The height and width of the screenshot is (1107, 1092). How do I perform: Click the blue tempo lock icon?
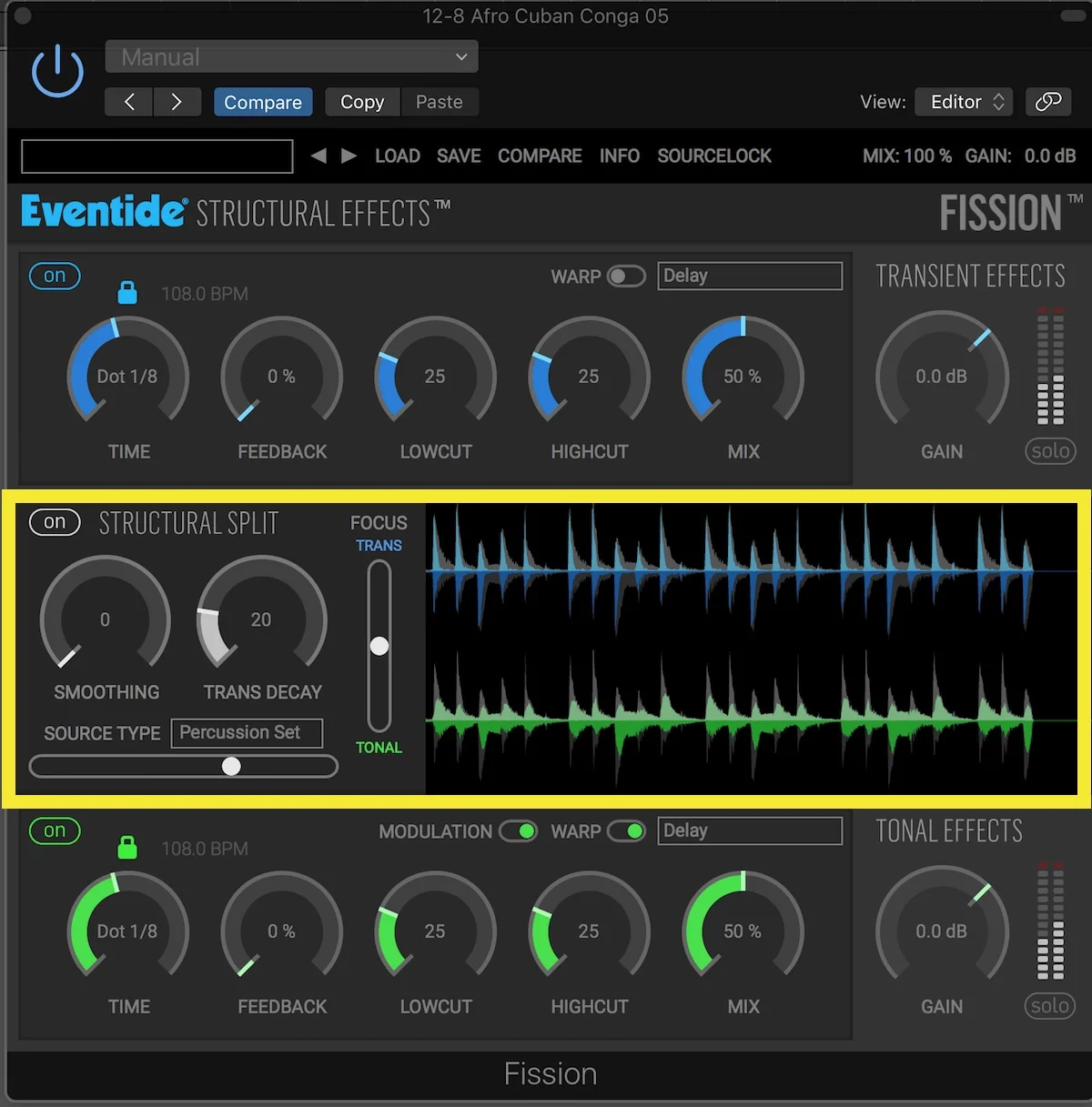127,292
